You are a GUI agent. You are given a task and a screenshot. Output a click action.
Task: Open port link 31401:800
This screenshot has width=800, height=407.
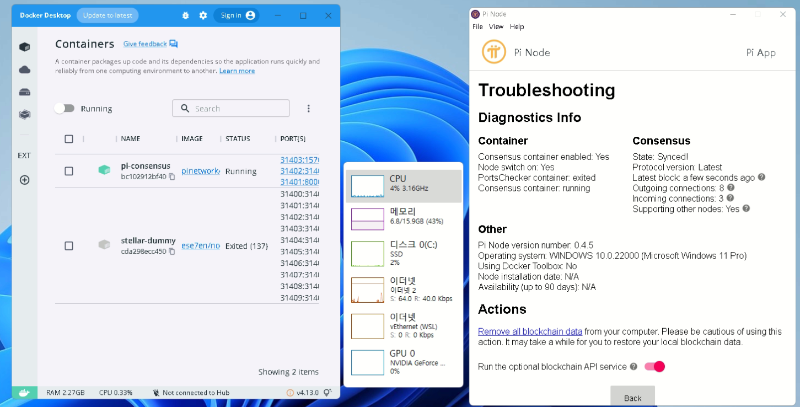point(299,182)
